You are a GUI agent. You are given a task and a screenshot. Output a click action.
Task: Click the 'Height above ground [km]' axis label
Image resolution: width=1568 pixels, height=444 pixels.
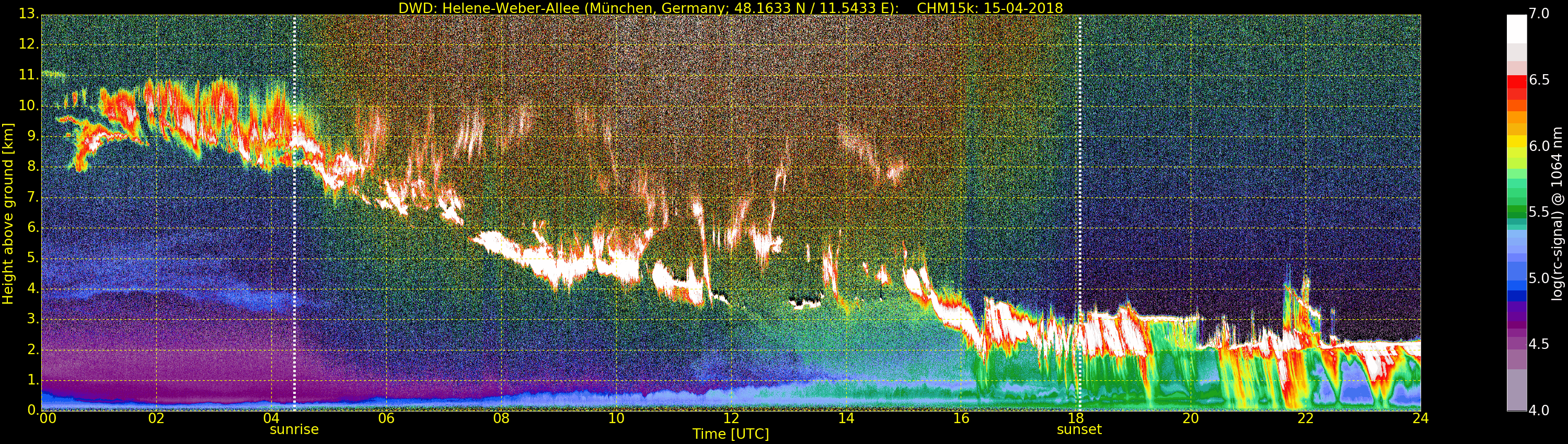pyautogui.click(x=8, y=214)
